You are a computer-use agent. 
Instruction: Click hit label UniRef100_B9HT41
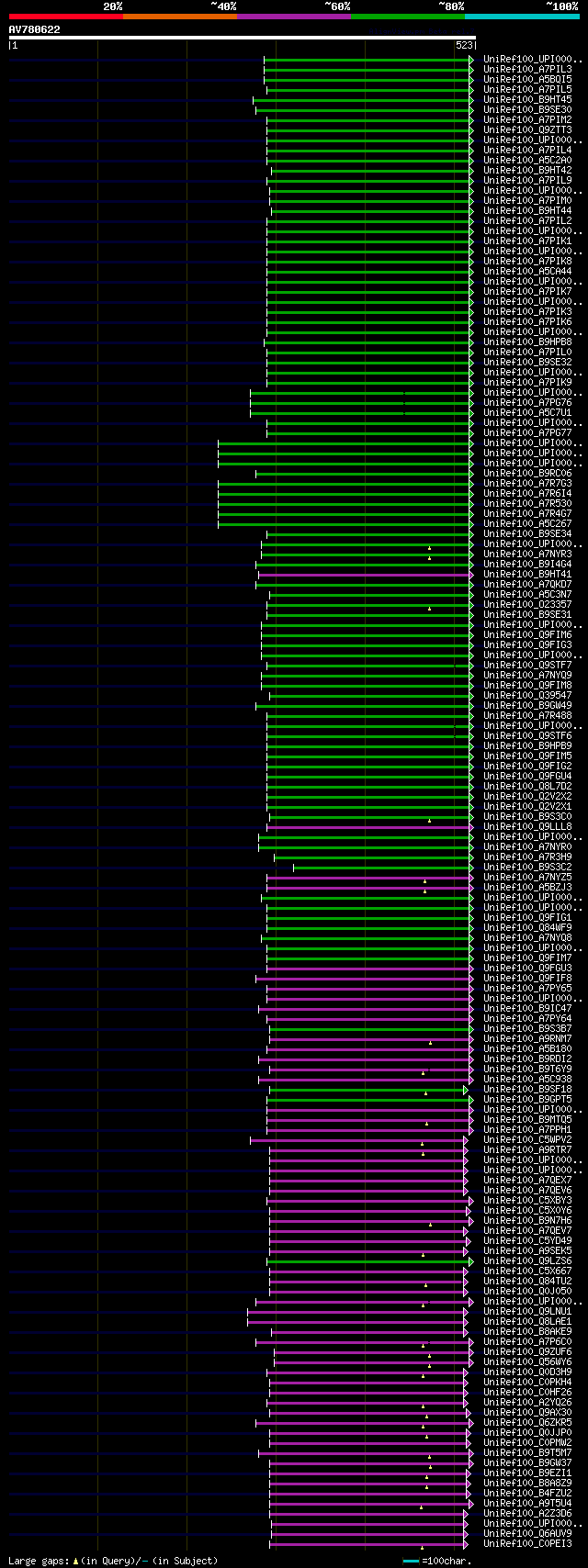click(527, 574)
